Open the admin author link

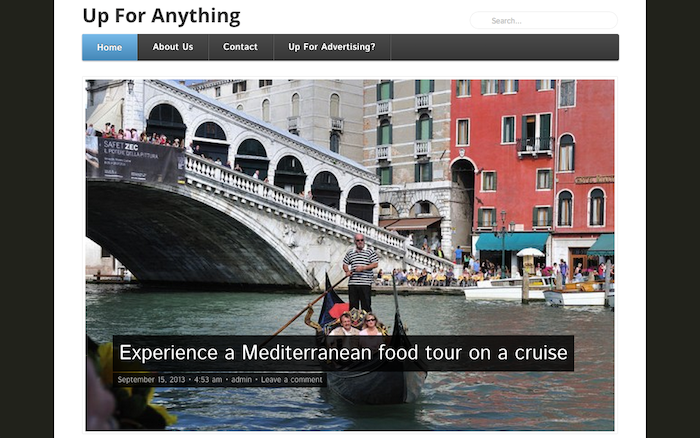241,380
